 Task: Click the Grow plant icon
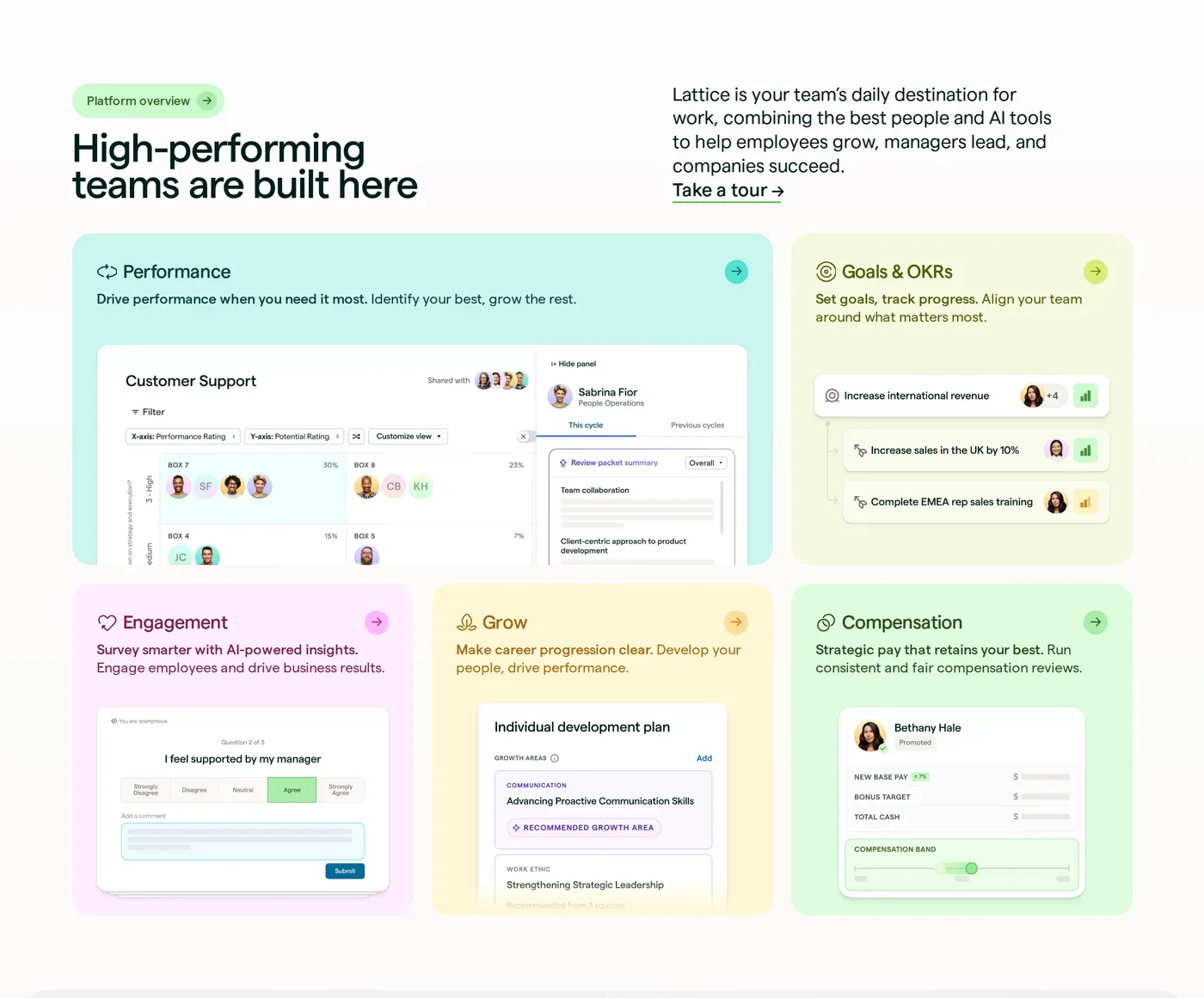pos(466,622)
